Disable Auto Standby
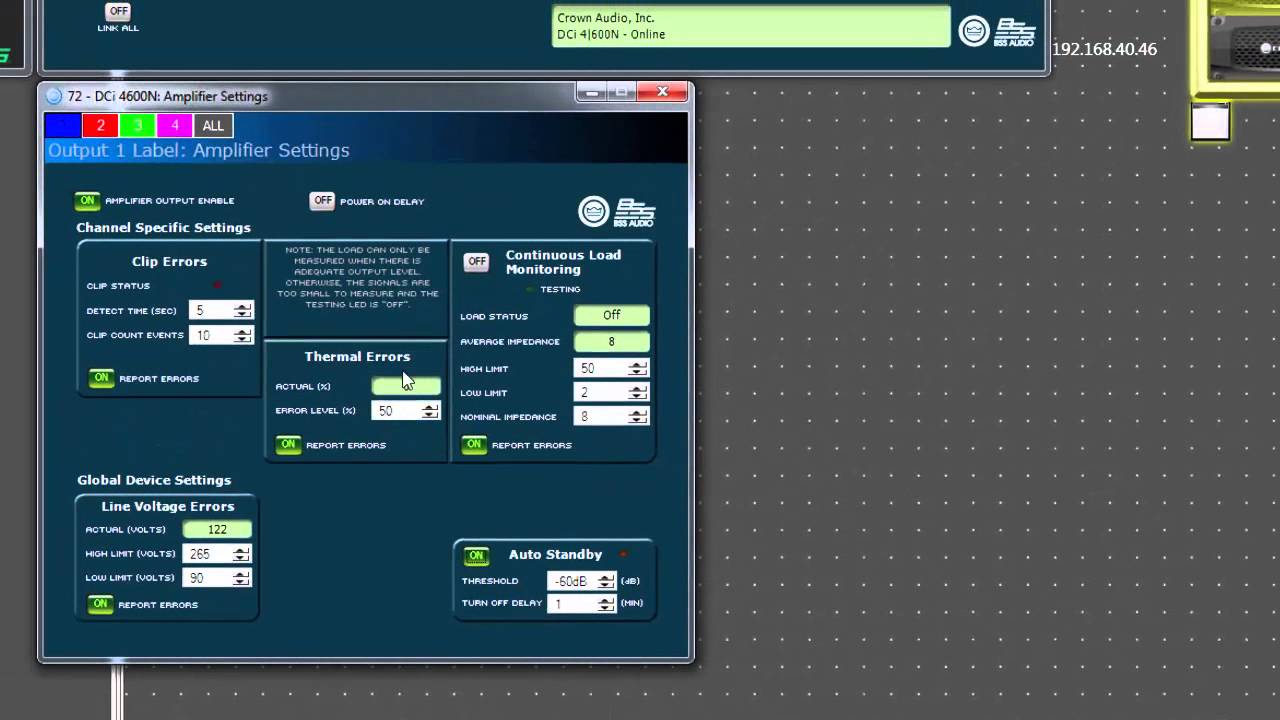This screenshot has height=720, width=1280. coord(477,555)
